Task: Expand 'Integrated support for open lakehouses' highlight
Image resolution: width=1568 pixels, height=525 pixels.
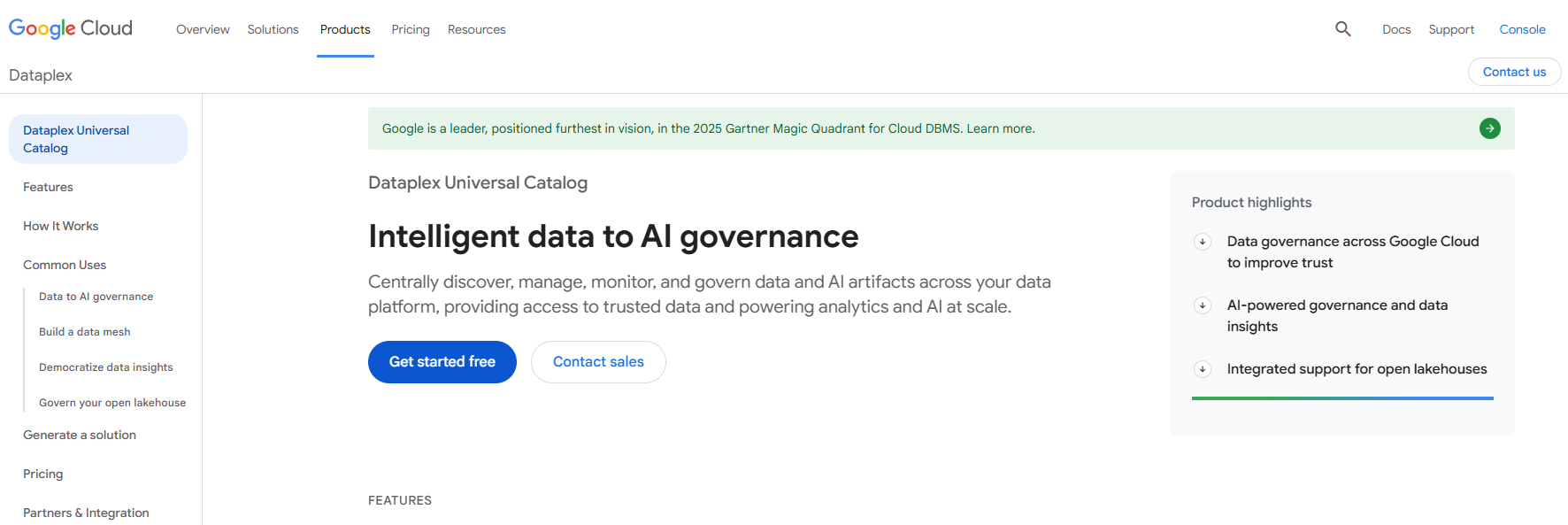Action: (x=1203, y=369)
